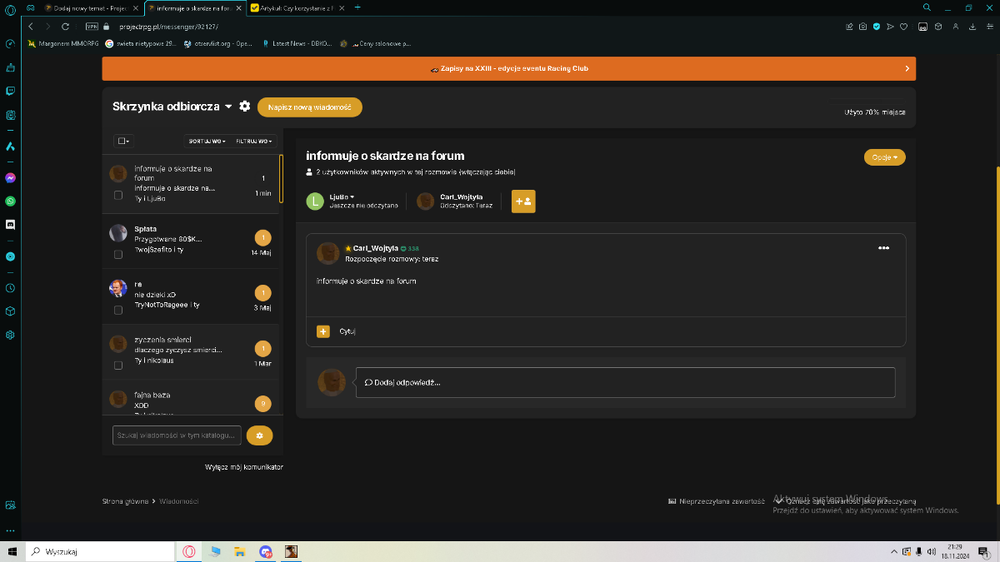The height and width of the screenshot is (562, 1000).
Task: Open the ad blocker shield icon
Action: (876, 27)
